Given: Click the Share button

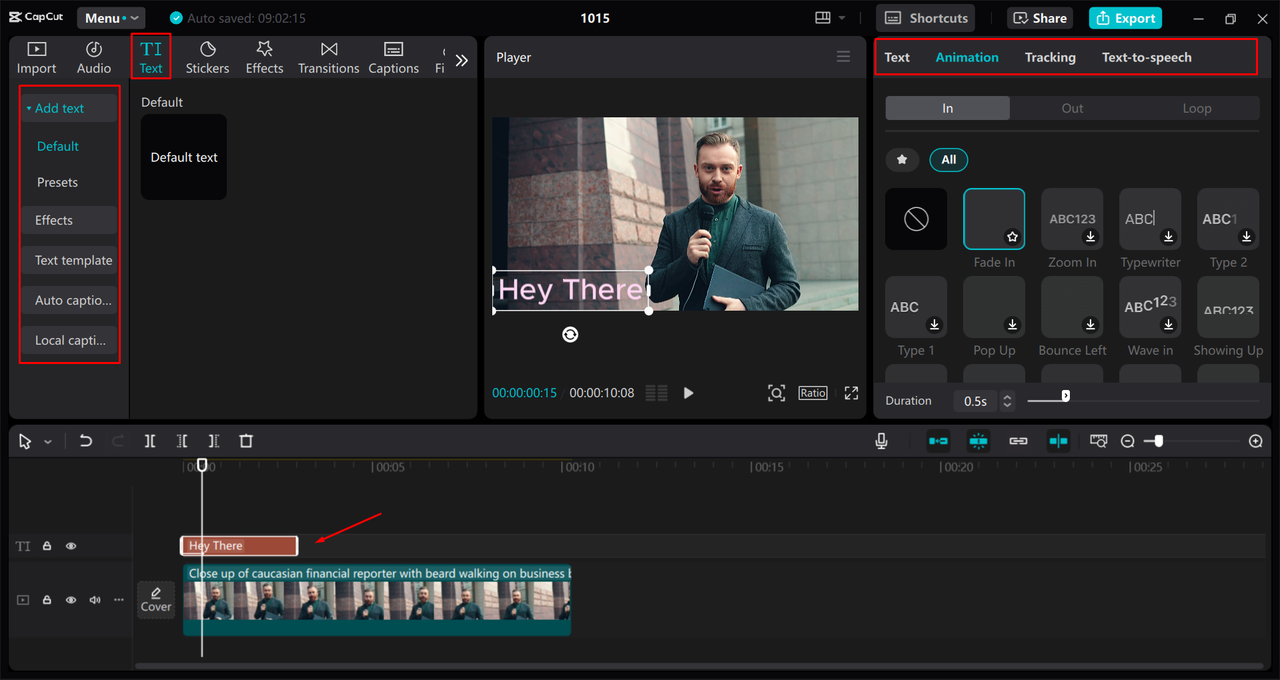Looking at the screenshot, I should (x=1038, y=18).
